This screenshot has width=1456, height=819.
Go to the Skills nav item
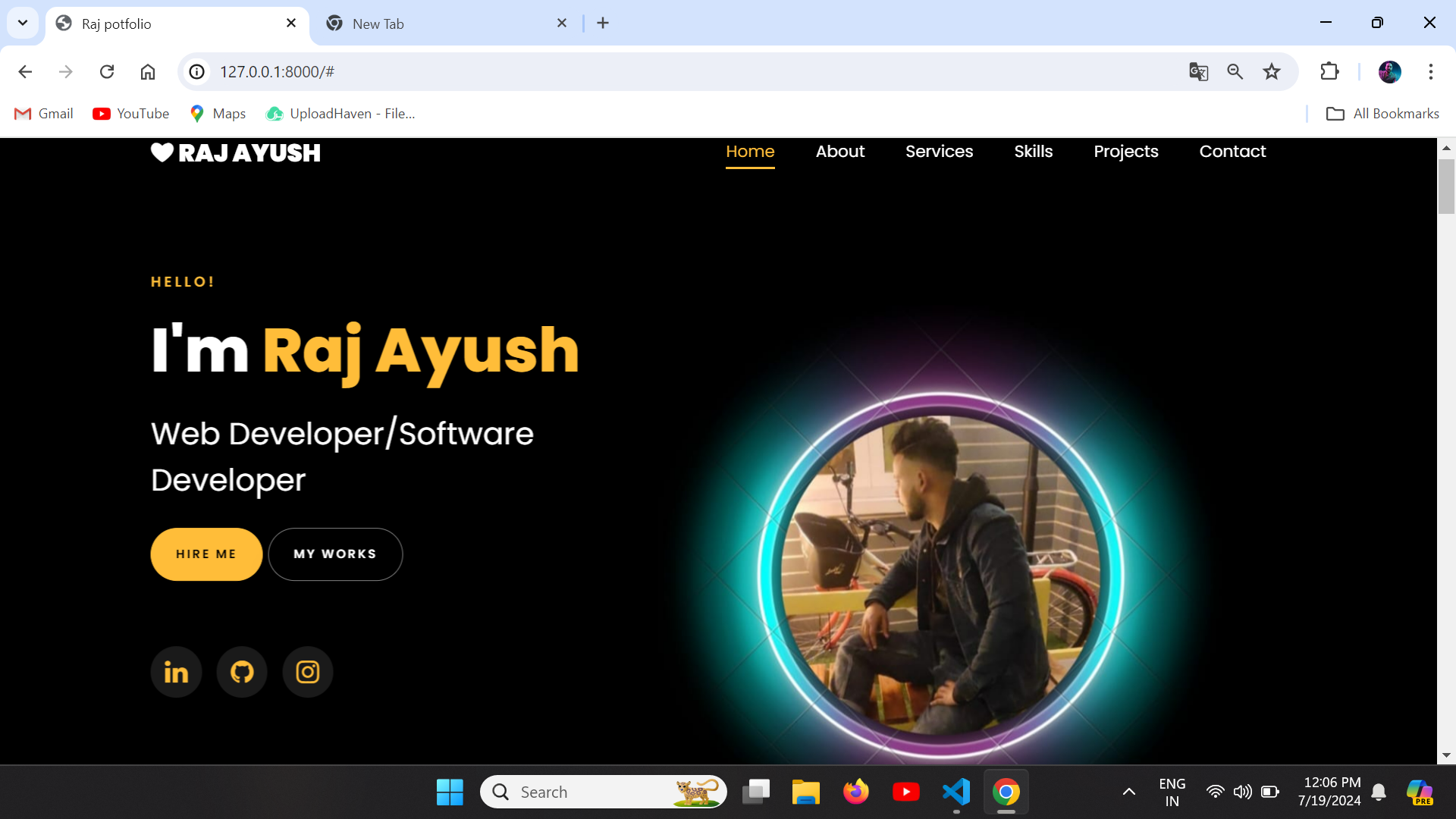point(1034,151)
